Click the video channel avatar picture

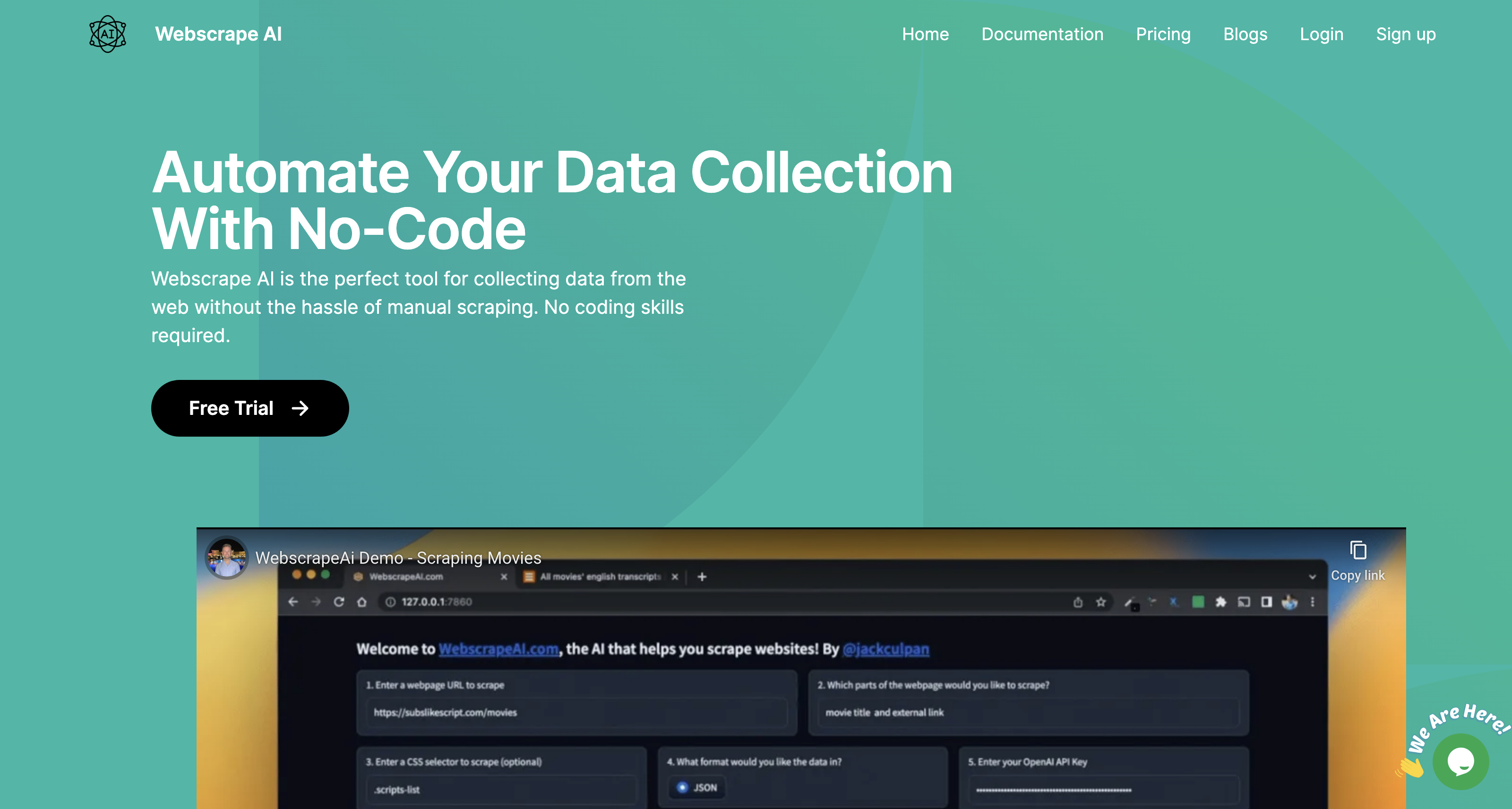tap(227, 558)
